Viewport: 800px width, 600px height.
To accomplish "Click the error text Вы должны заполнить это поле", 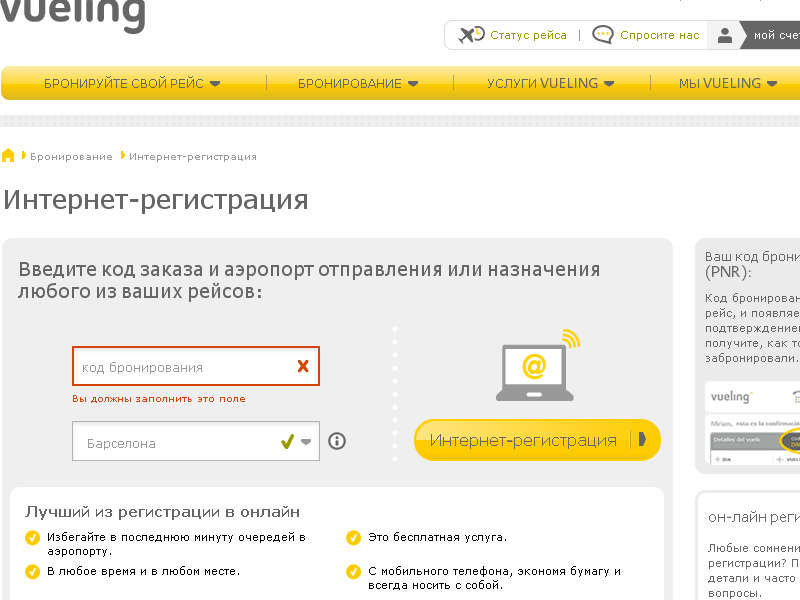I will 159,399.
